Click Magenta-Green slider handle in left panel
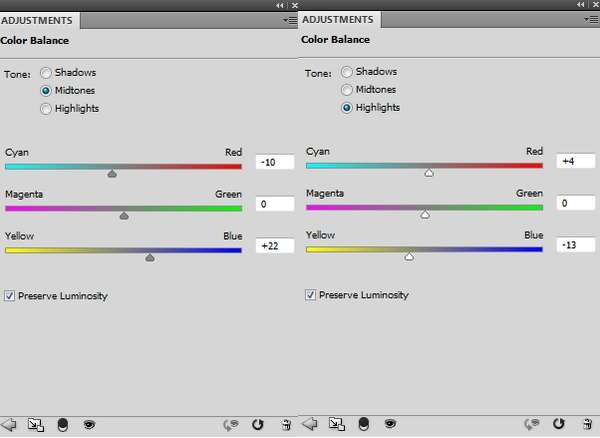The image size is (600, 438). [124, 216]
